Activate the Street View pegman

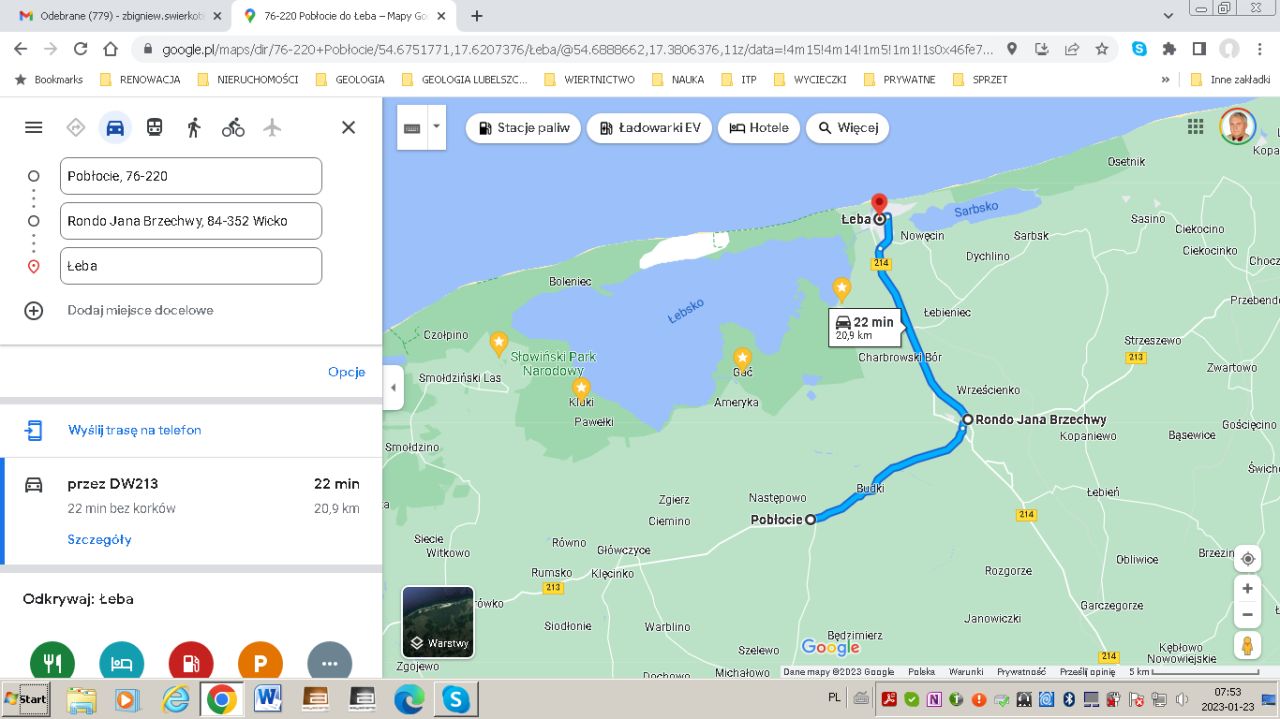point(1247,645)
